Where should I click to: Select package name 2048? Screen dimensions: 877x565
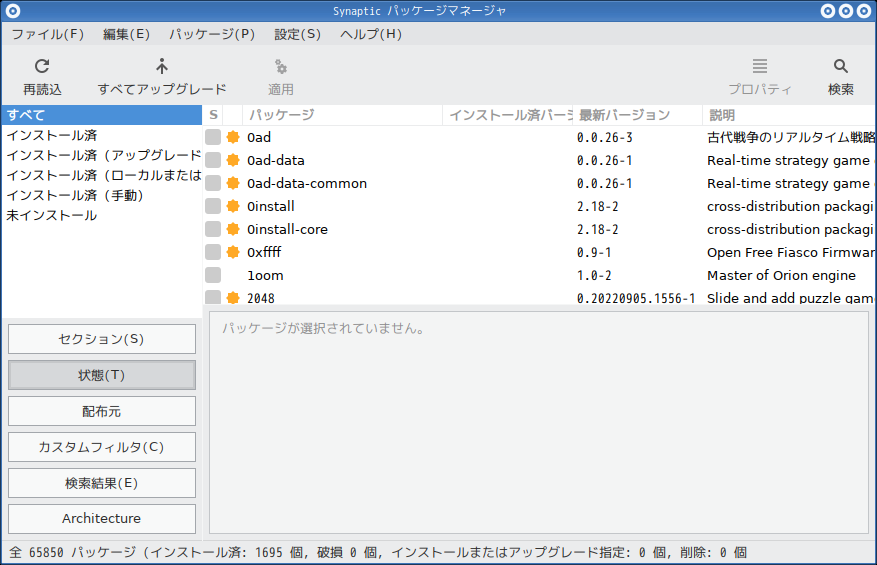[x=261, y=298]
